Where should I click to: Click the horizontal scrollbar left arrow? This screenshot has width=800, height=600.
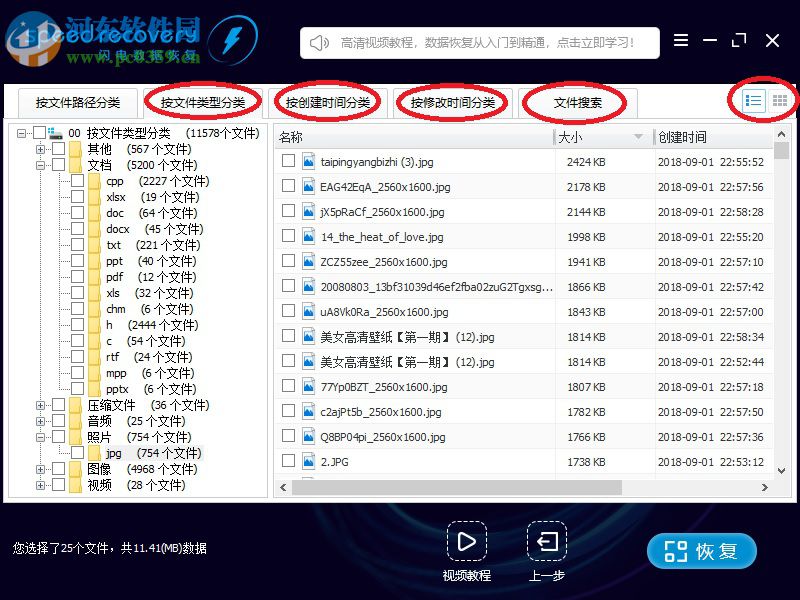click(x=284, y=487)
